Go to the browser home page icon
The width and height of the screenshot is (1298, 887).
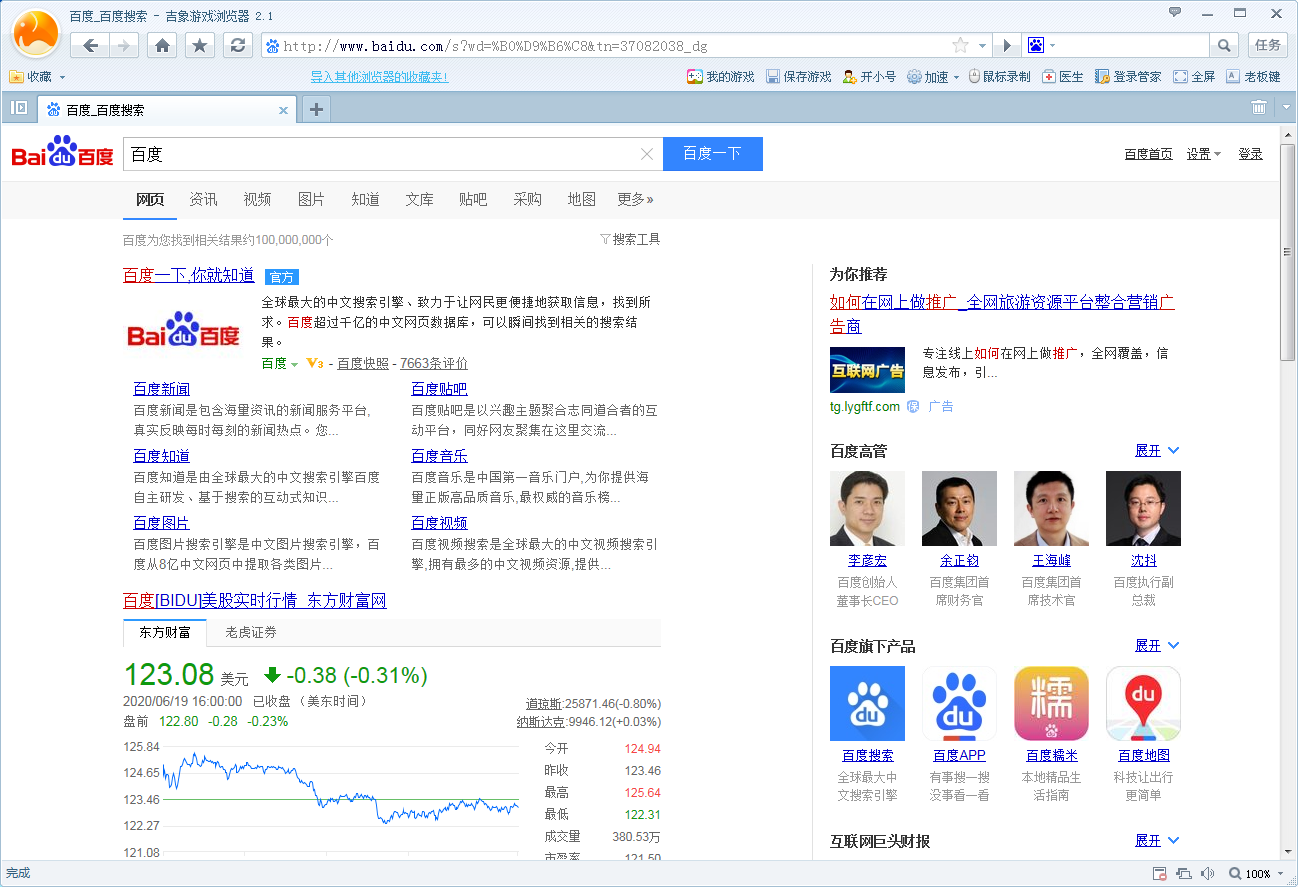click(x=162, y=45)
